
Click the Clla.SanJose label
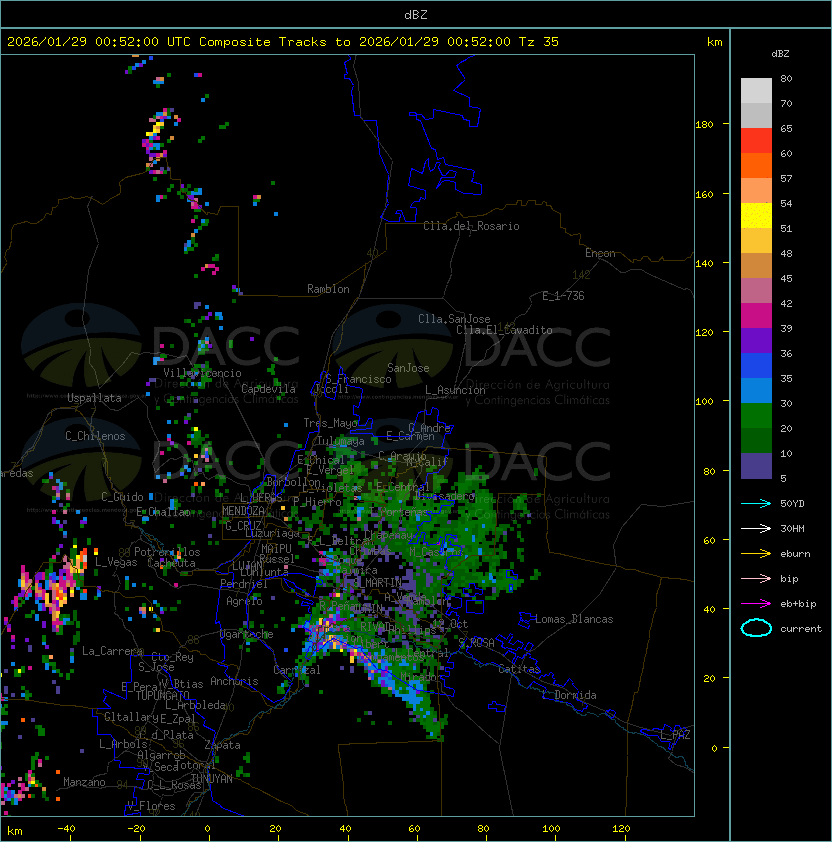(454, 319)
